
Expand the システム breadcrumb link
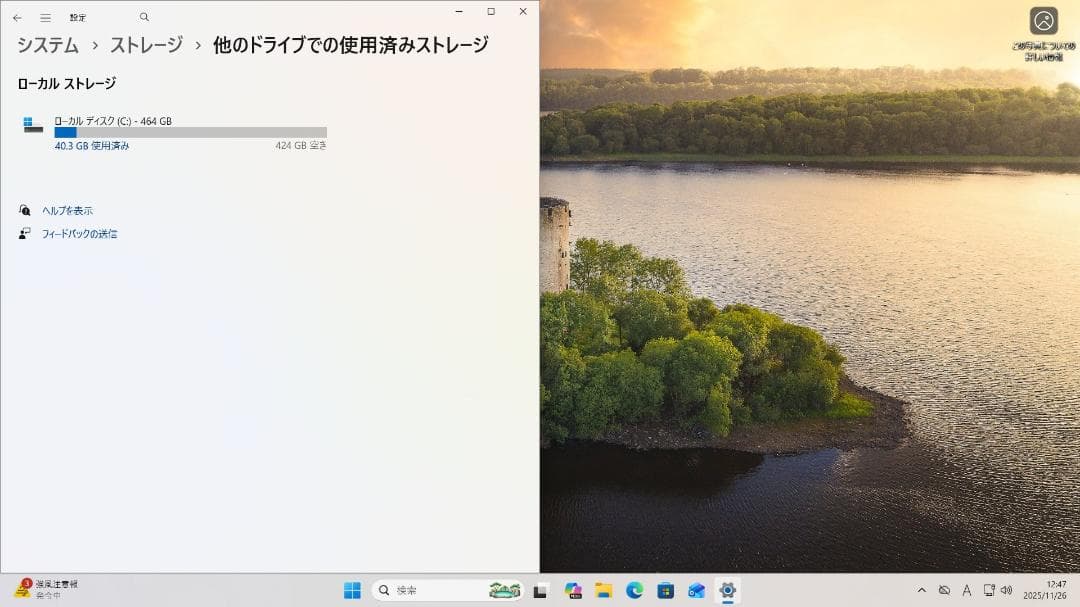click(x=47, y=45)
